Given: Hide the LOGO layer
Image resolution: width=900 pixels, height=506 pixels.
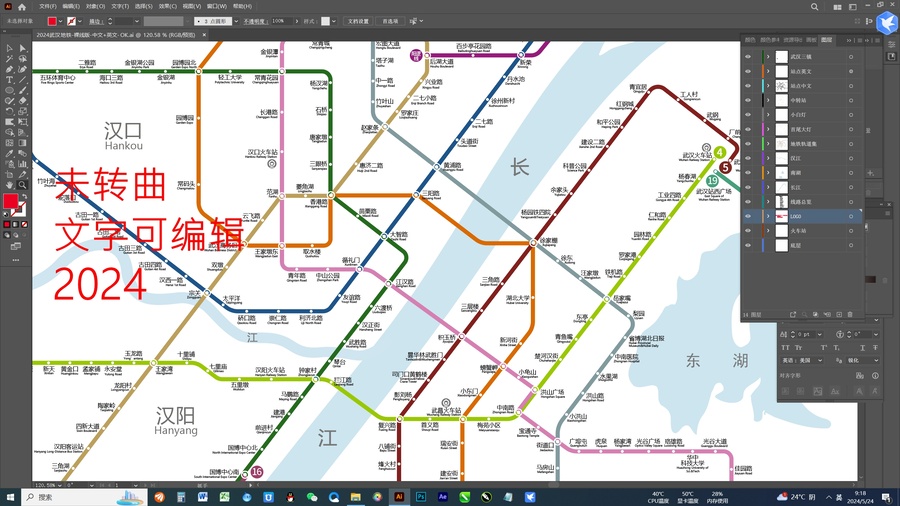Looking at the screenshot, I should [x=747, y=216].
